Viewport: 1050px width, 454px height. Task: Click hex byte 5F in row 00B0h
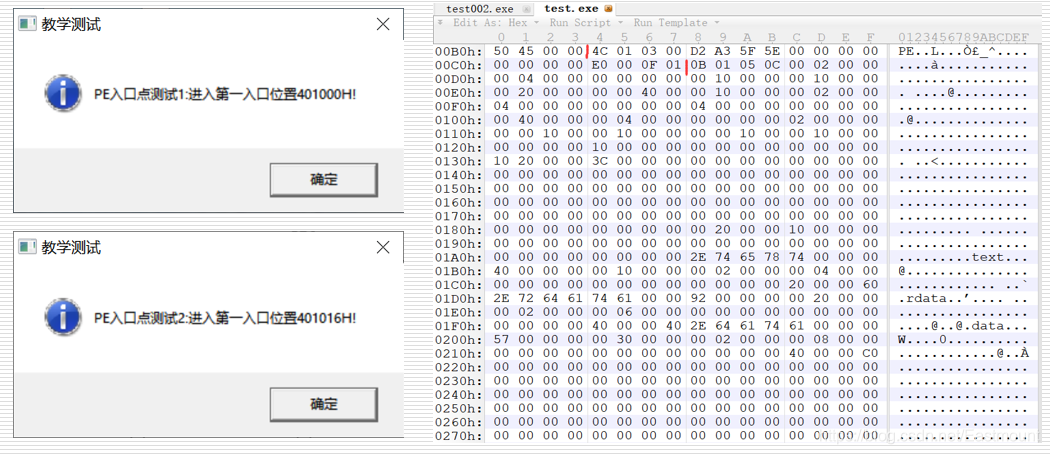pyautogui.click(x=747, y=52)
